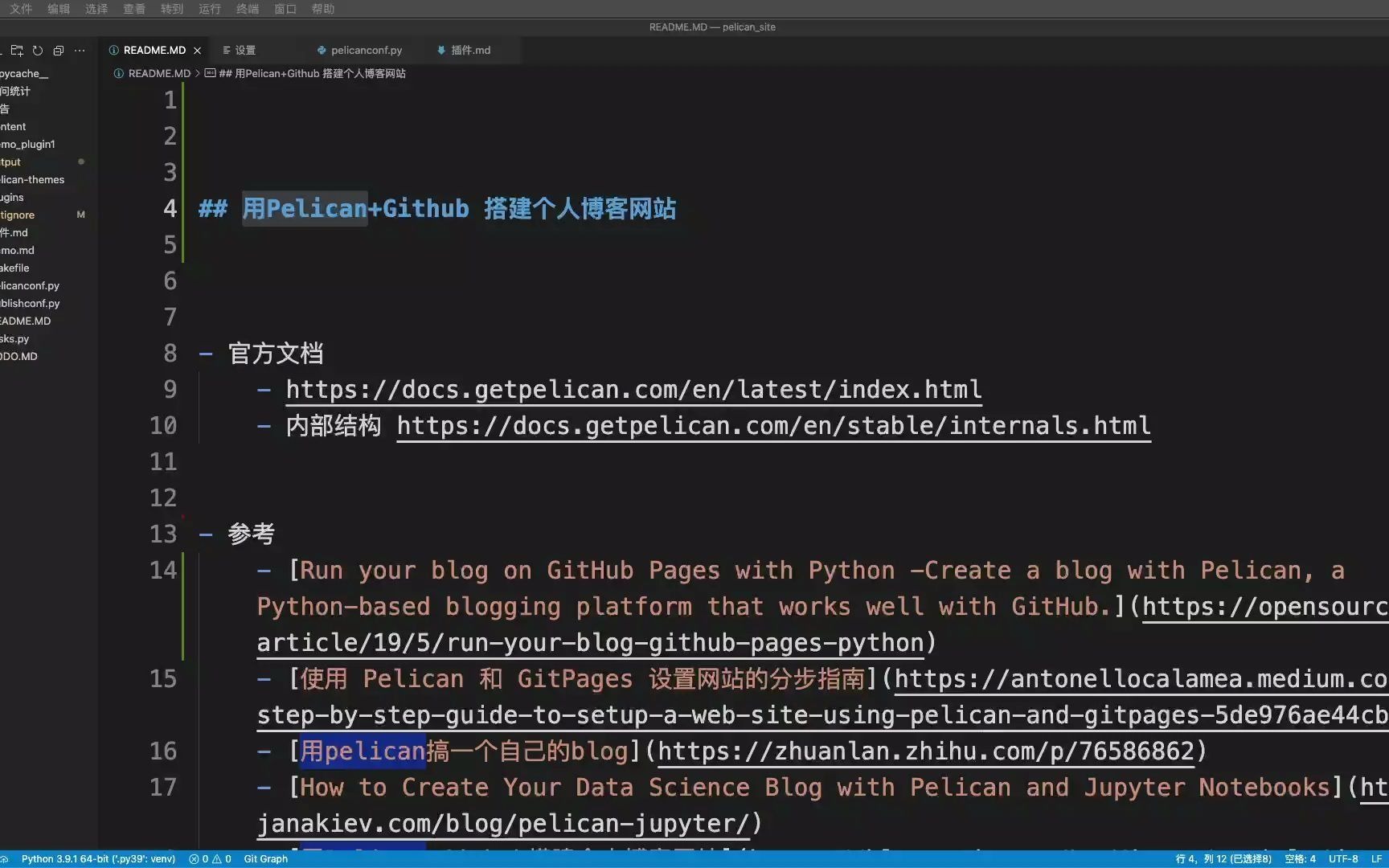
Task: Click the 官方文档 text on line 8
Action: pyautogui.click(x=276, y=354)
